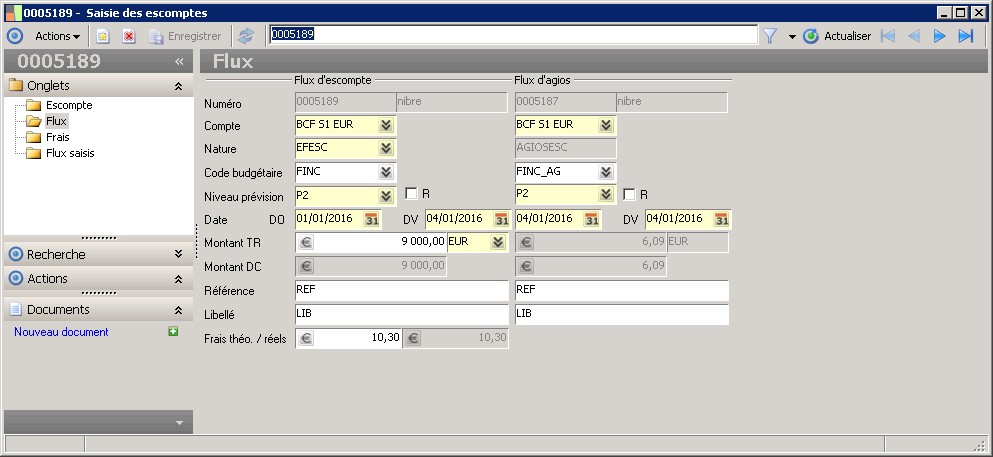Viewport: 993px width, 457px height.
Task: Go to the previous record arrow
Action: (x=914, y=36)
